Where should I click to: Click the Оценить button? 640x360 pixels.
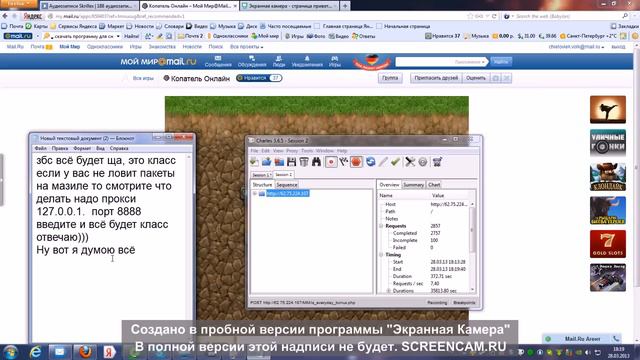click(x=476, y=78)
